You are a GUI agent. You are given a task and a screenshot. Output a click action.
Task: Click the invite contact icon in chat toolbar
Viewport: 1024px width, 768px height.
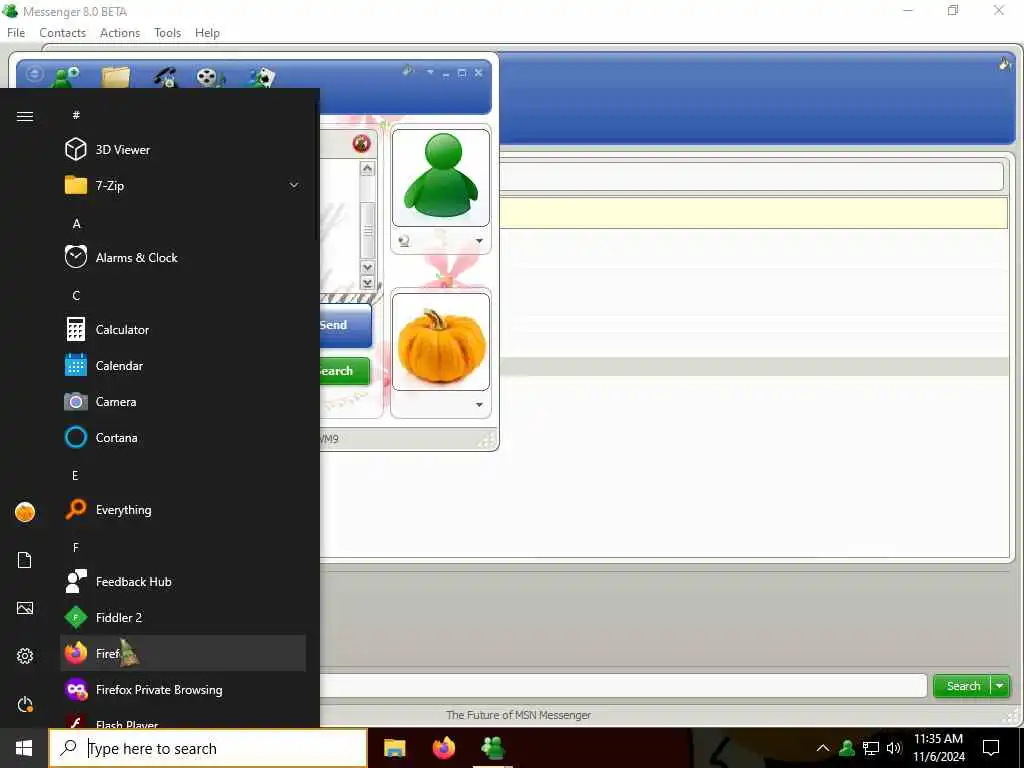pos(65,77)
